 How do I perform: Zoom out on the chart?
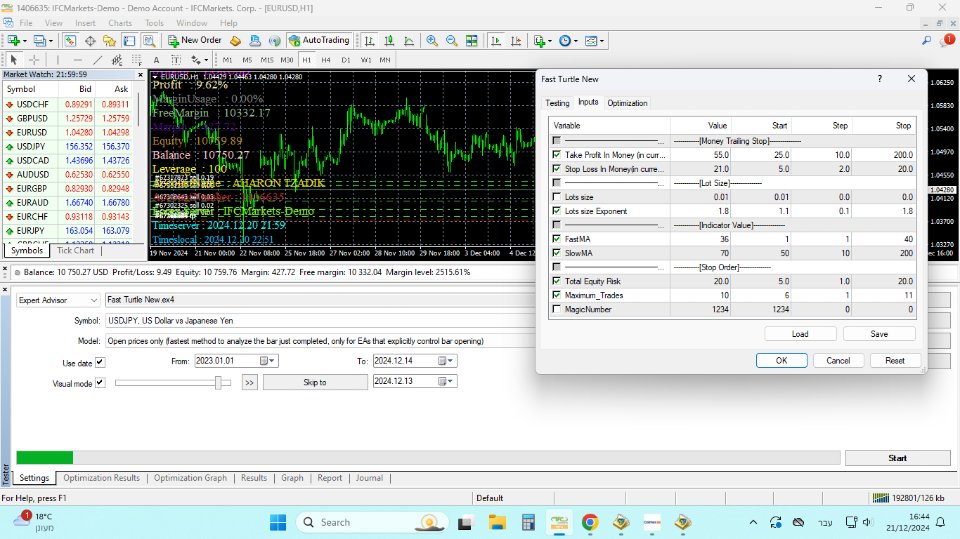pyautogui.click(x=452, y=40)
